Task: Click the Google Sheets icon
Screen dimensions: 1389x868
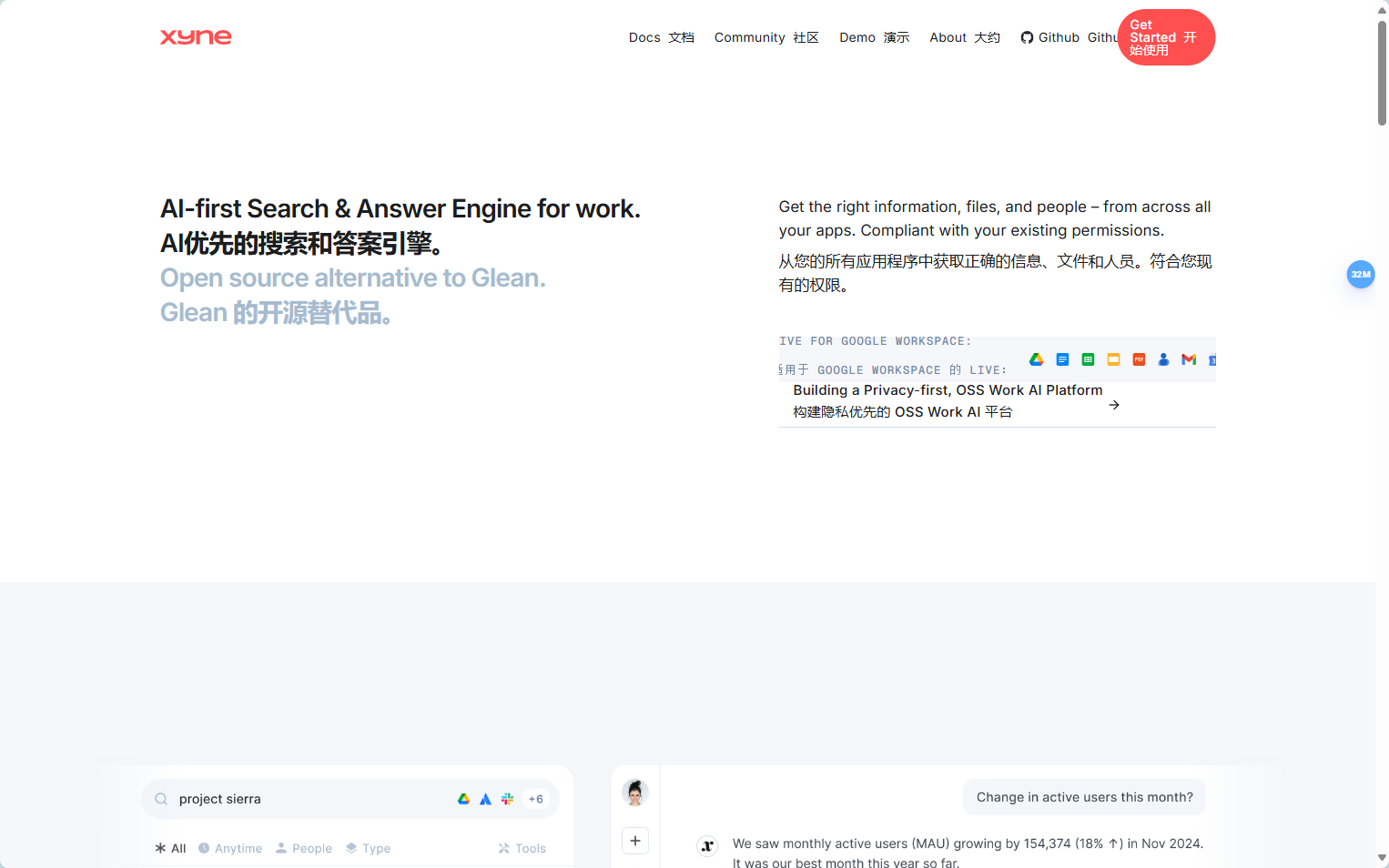Action: pyautogui.click(x=1088, y=359)
